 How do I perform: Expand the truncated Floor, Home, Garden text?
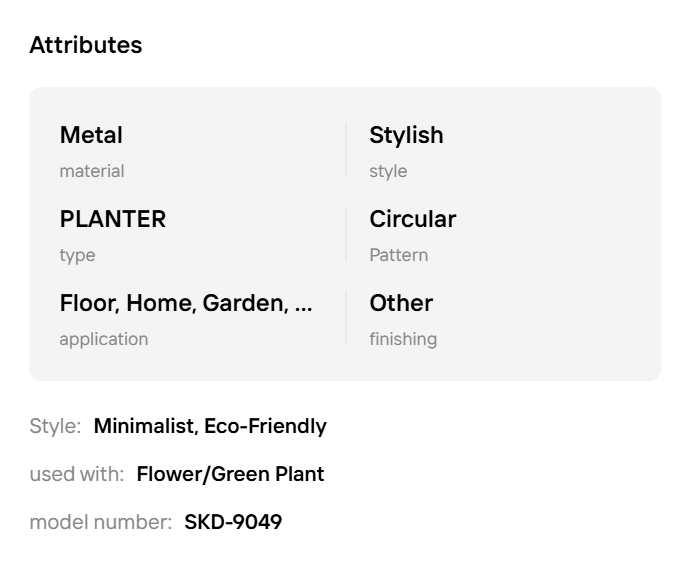(186, 303)
